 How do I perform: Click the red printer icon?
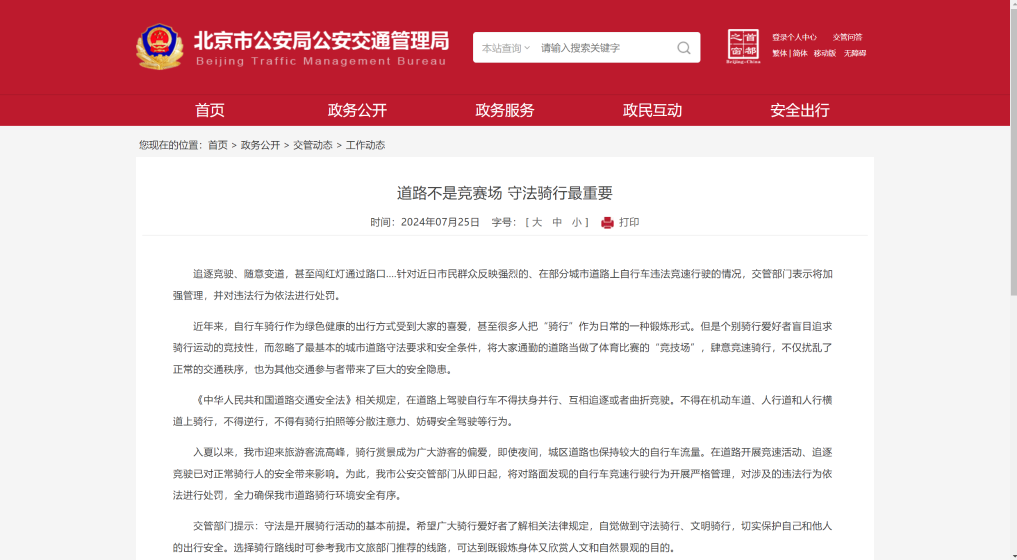point(607,223)
